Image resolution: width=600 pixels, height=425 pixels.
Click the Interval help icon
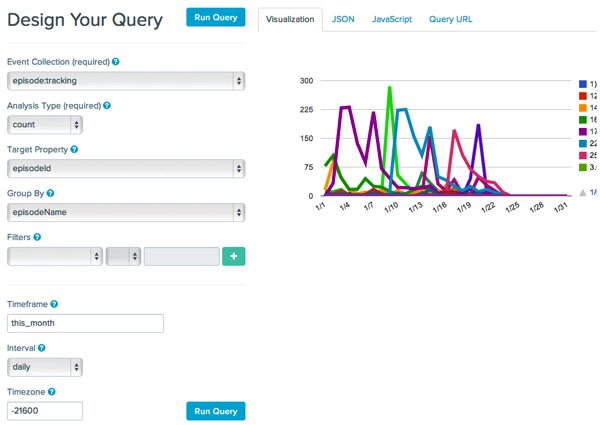[42, 348]
